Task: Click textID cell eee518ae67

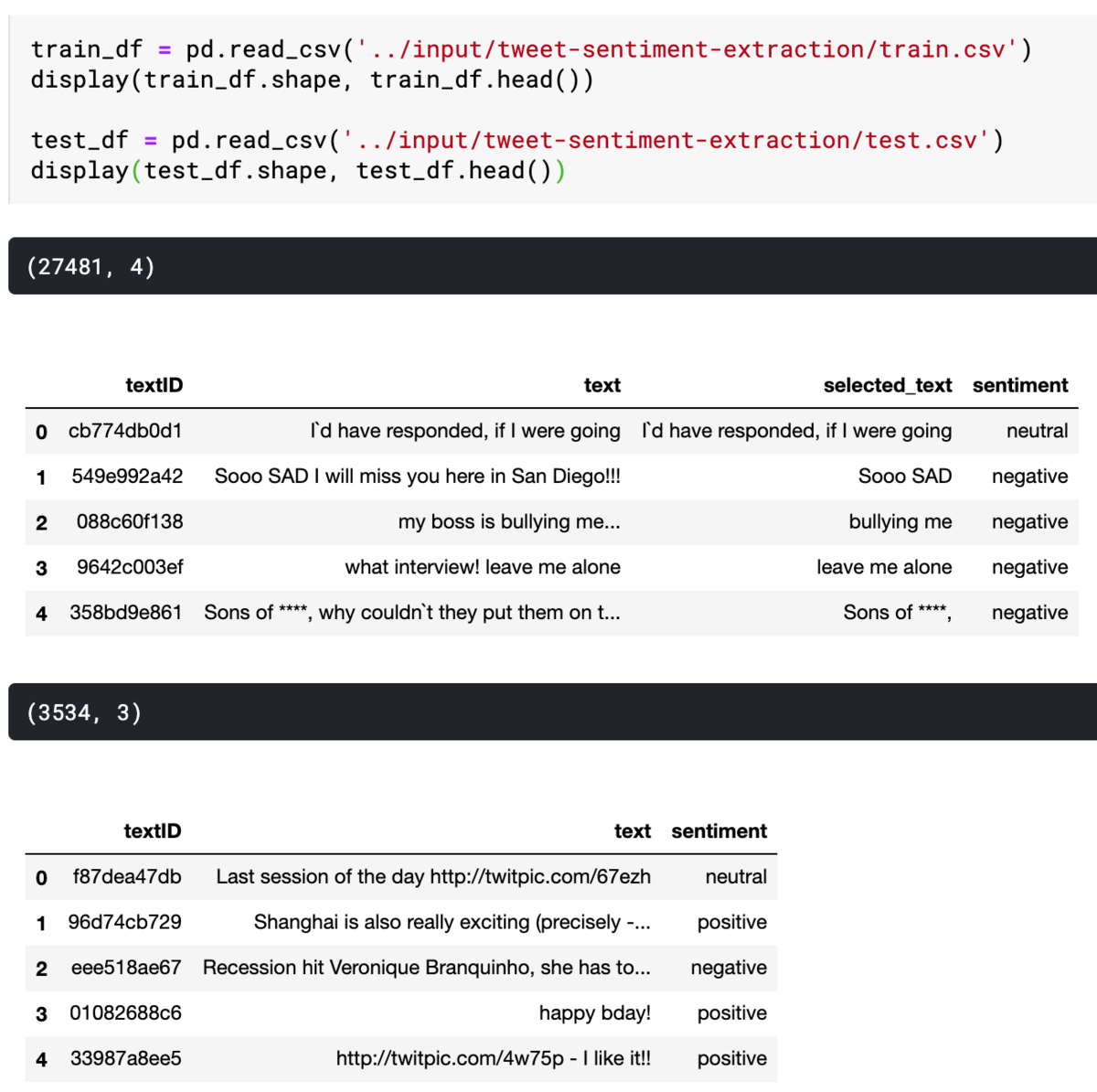Action: [x=126, y=968]
